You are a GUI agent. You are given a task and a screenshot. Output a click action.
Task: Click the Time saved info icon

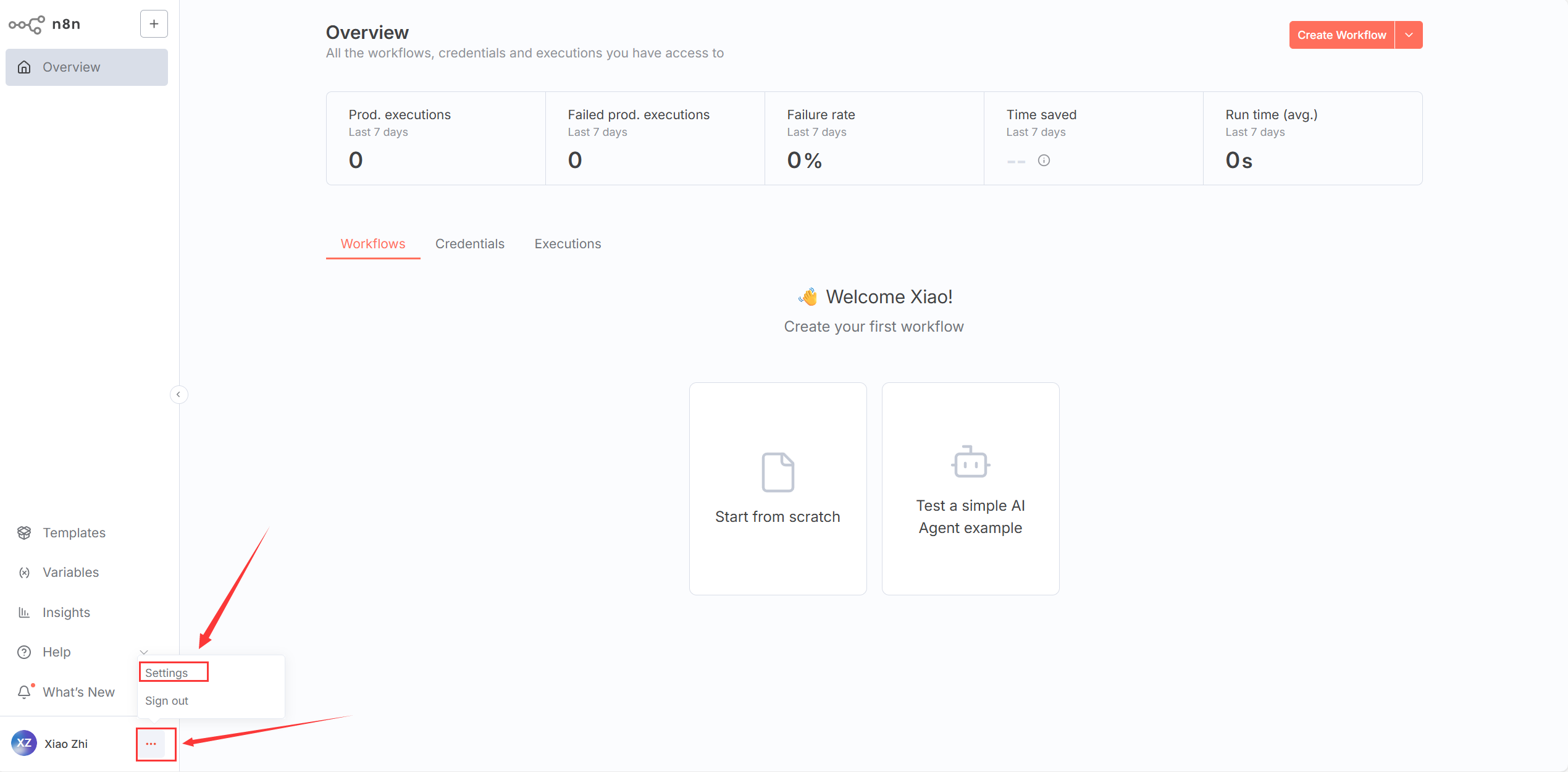click(x=1044, y=161)
